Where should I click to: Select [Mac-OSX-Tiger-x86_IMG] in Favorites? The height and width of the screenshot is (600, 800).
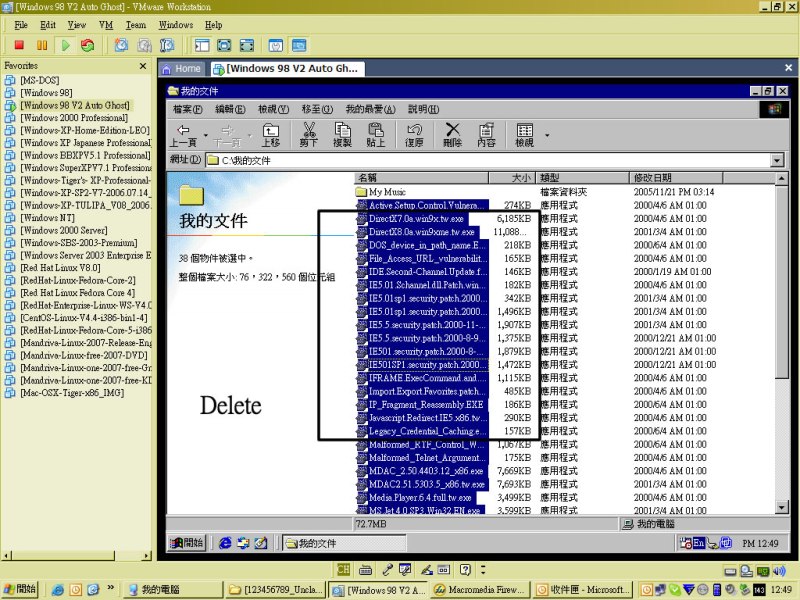tap(72, 392)
